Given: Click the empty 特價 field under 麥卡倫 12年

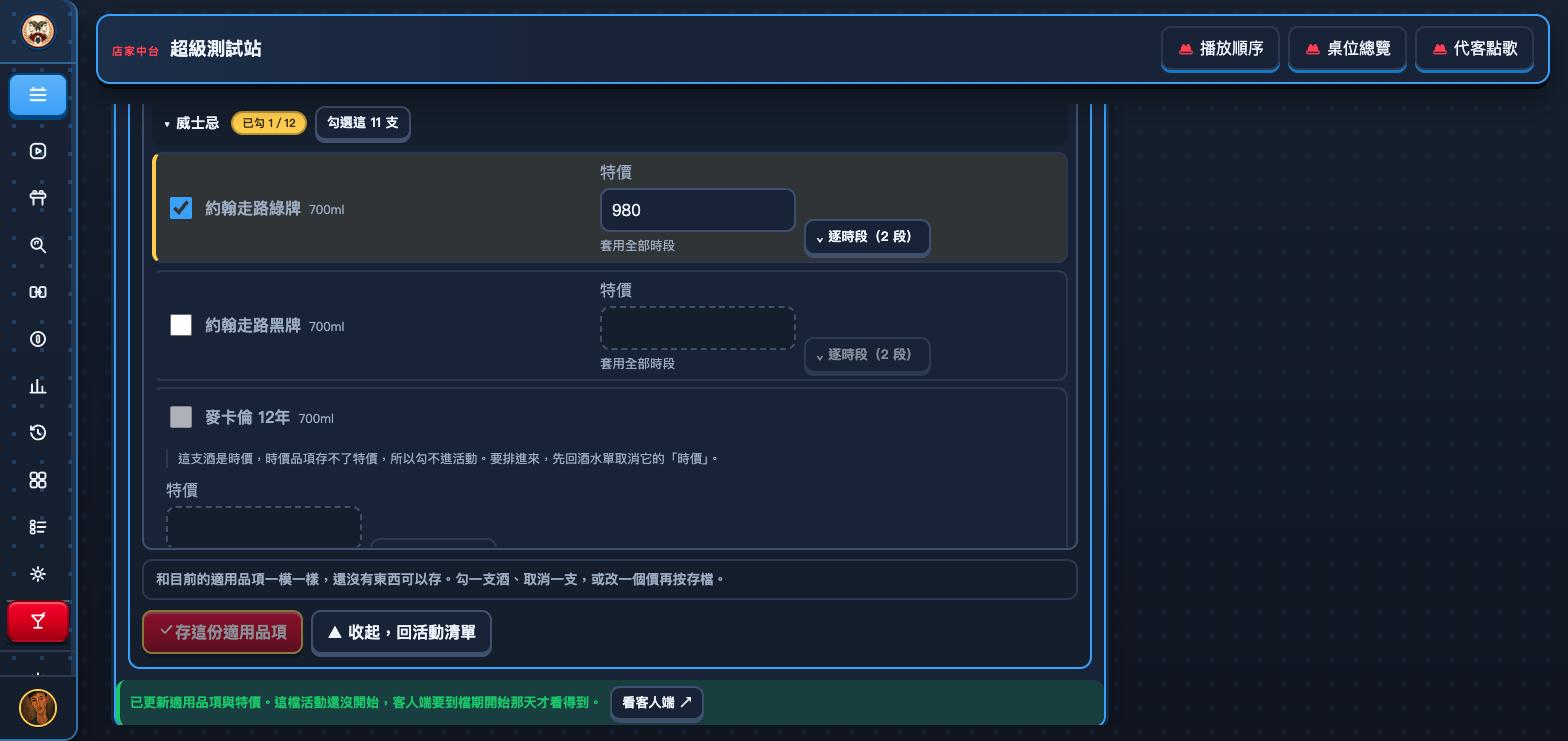Looking at the screenshot, I should [263, 527].
